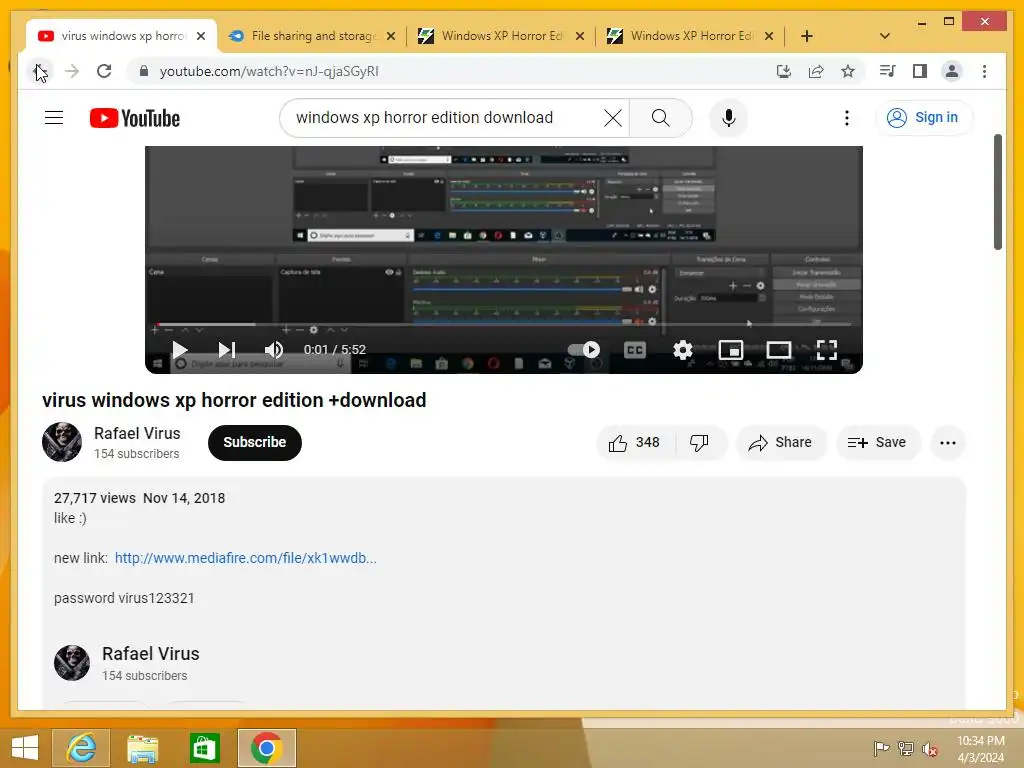This screenshot has width=1024, height=768.
Task: Open Rafael Virus name in description
Action: coord(151,654)
